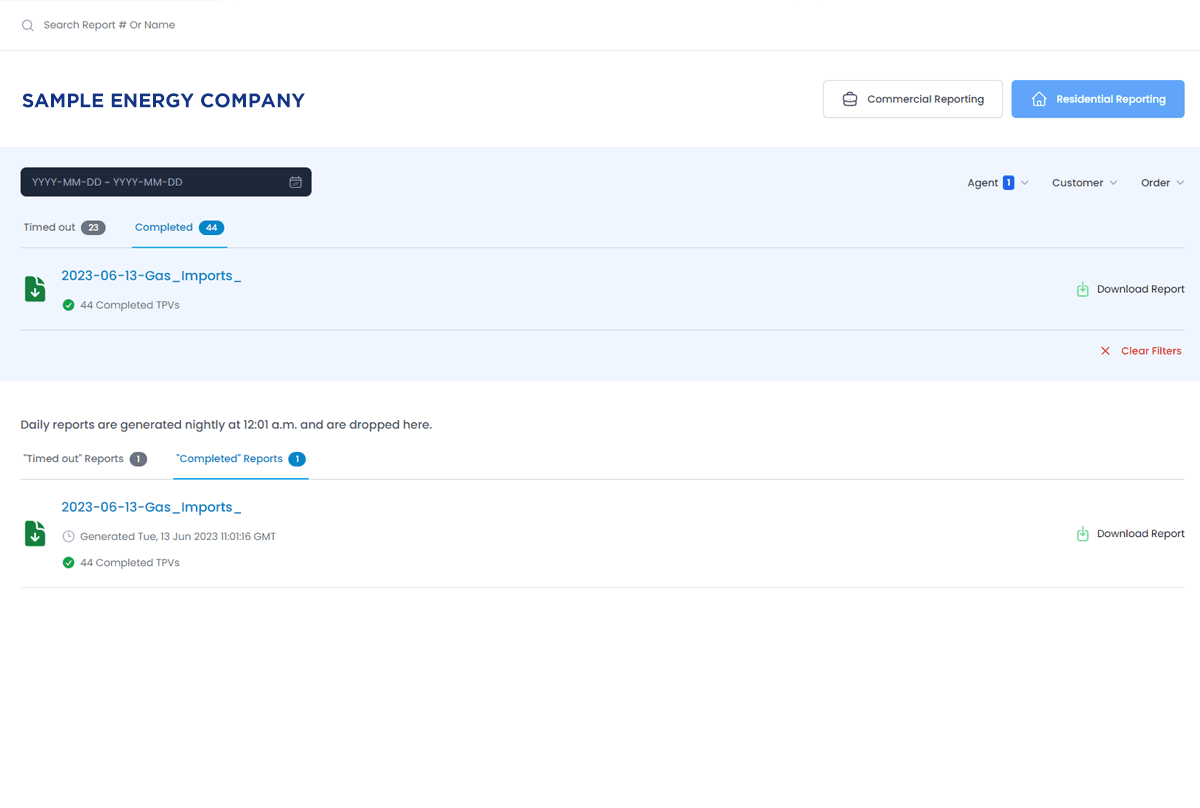Click the Commercial Reporting button

[912, 99]
